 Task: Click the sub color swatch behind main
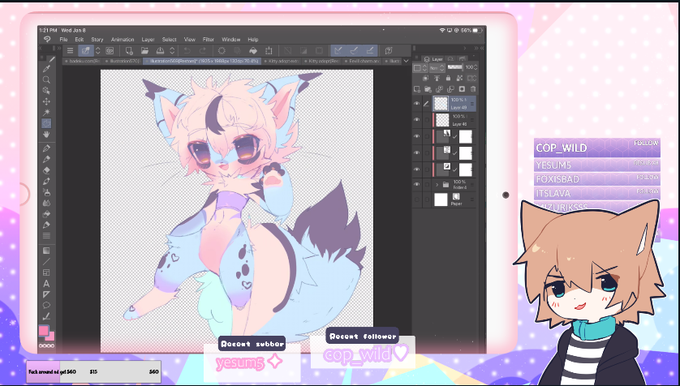(51, 337)
